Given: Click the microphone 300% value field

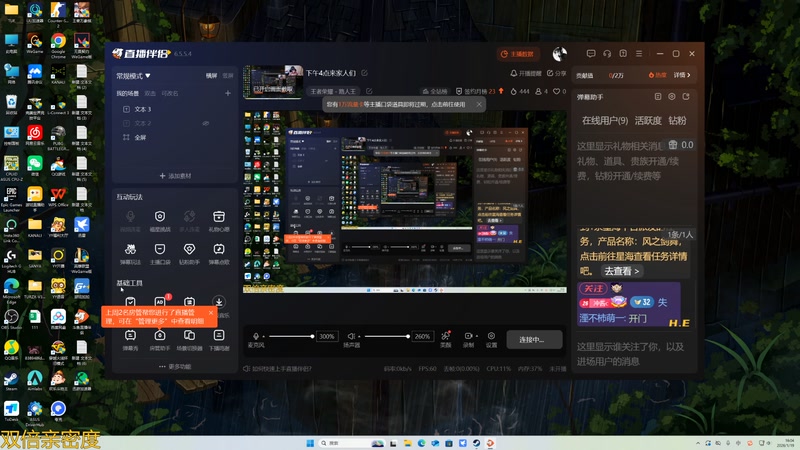Looking at the screenshot, I should [x=327, y=336].
